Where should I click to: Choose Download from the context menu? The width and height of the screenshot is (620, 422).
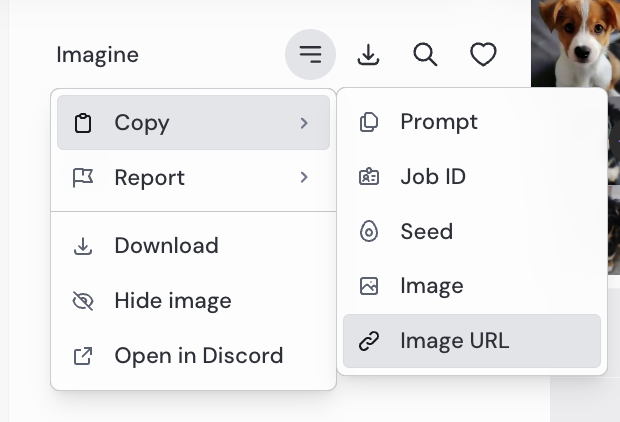point(193,246)
